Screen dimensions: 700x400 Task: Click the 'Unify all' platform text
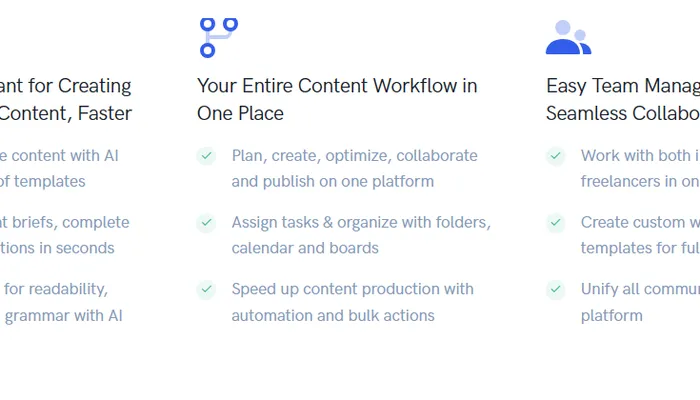pyautogui.click(x=640, y=302)
